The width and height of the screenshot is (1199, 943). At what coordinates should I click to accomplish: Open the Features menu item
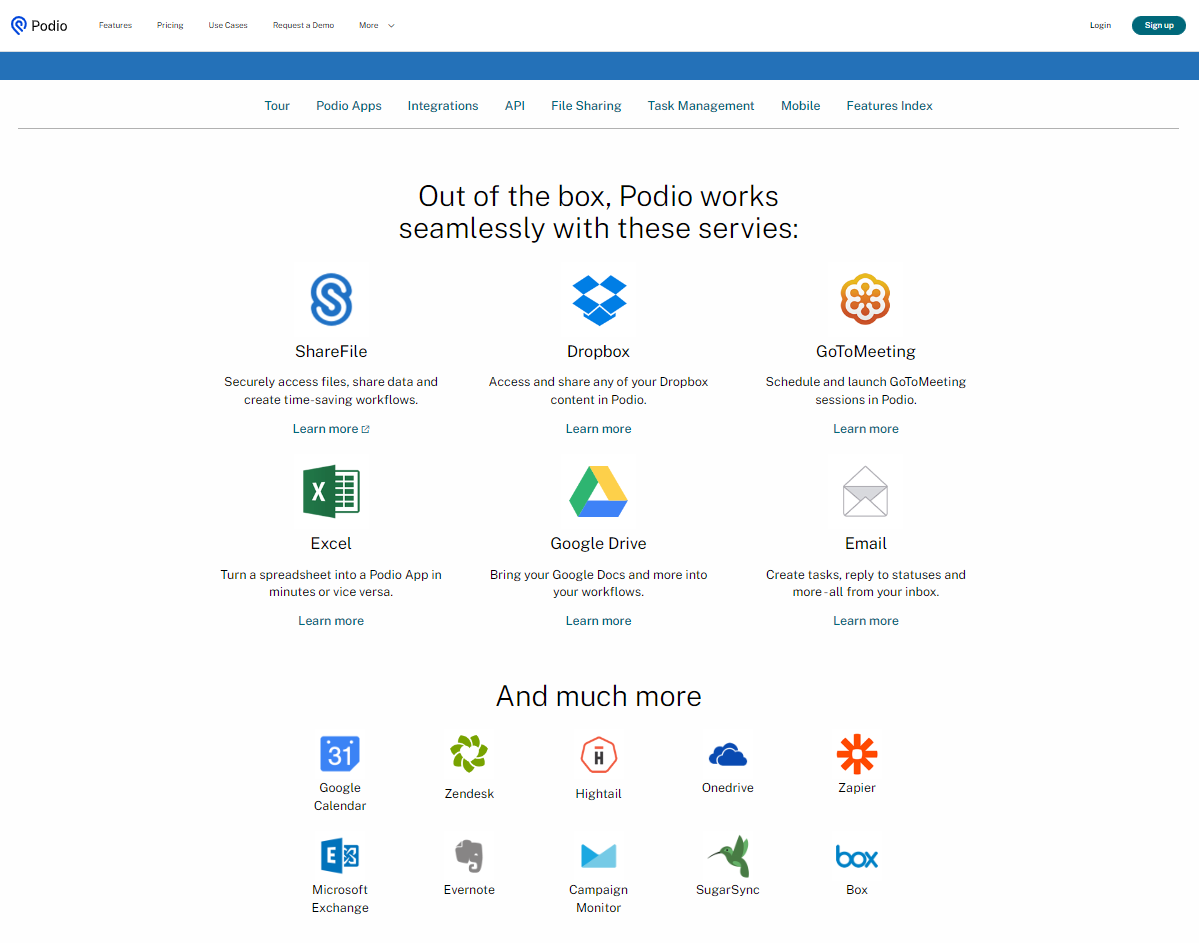click(x=115, y=25)
